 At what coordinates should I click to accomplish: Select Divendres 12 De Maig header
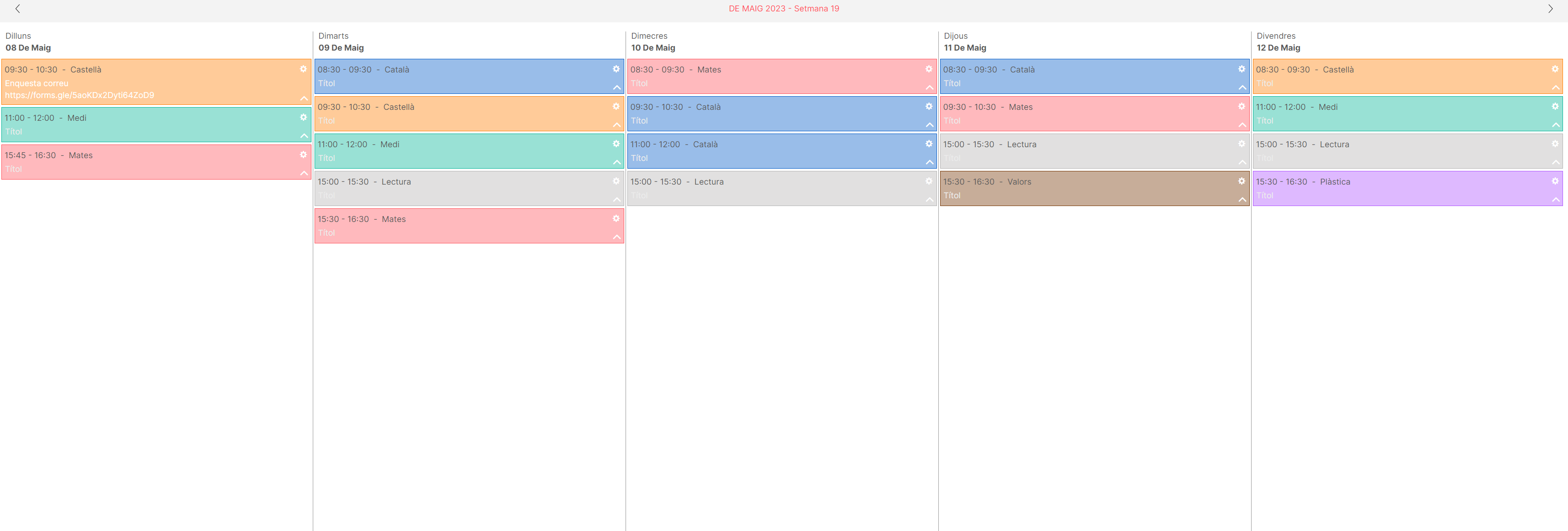(1278, 42)
